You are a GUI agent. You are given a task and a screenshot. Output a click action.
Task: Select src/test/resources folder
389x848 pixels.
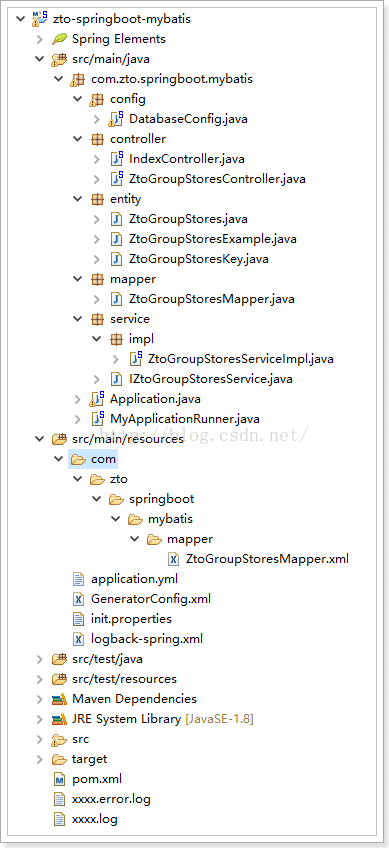coord(124,679)
